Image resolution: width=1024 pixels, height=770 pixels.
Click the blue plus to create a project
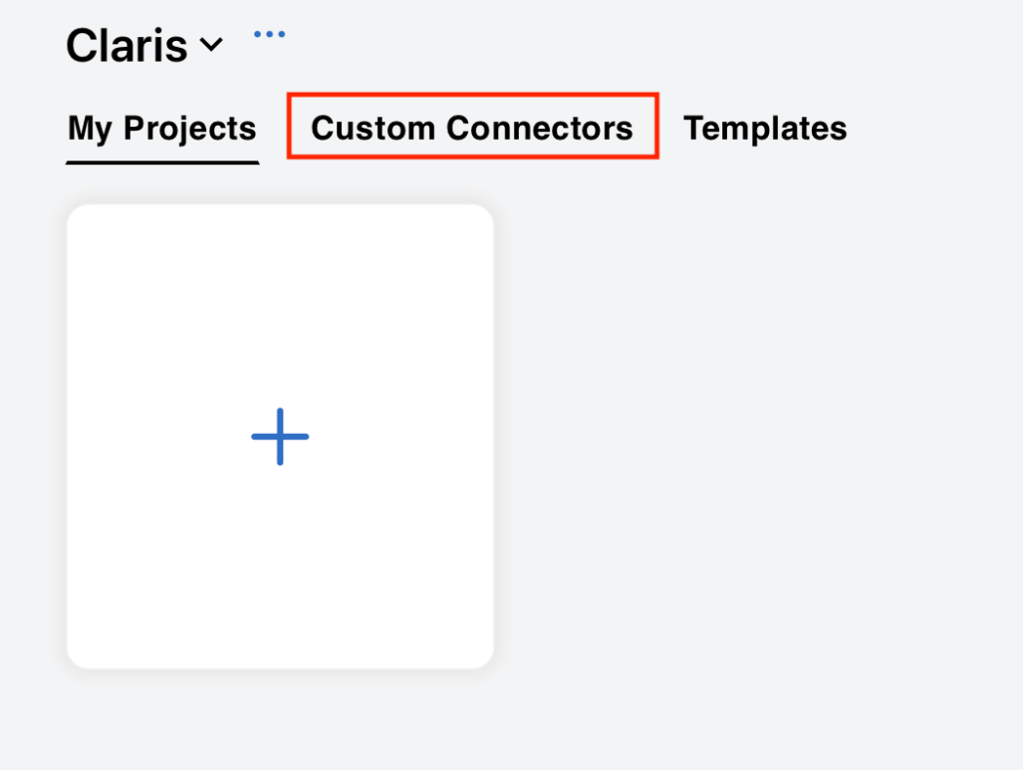tap(280, 436)
